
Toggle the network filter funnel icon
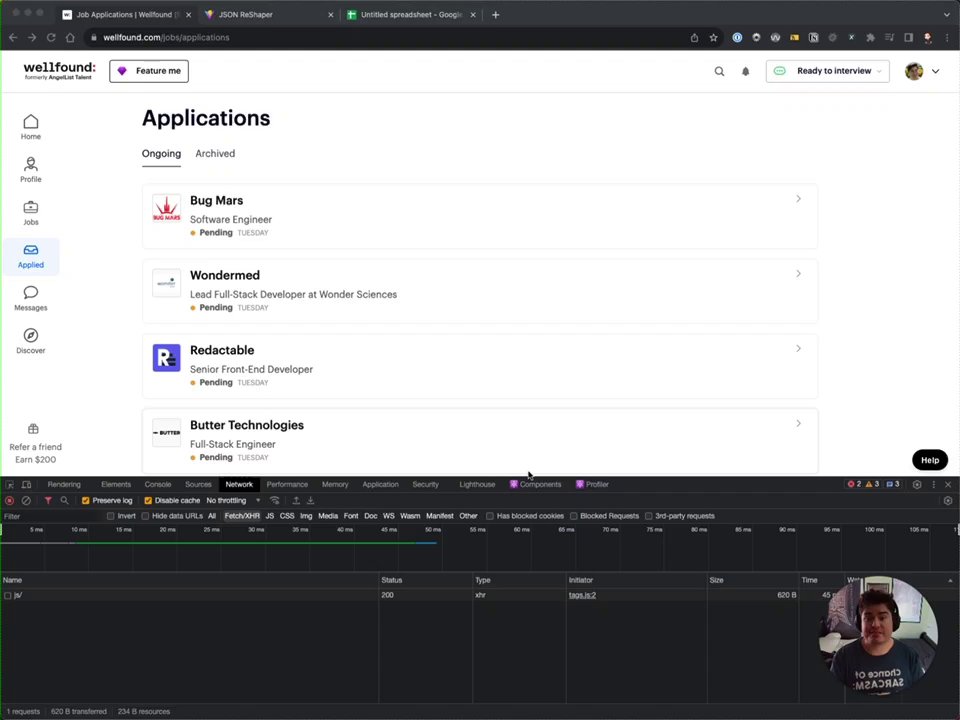point(48,500)
